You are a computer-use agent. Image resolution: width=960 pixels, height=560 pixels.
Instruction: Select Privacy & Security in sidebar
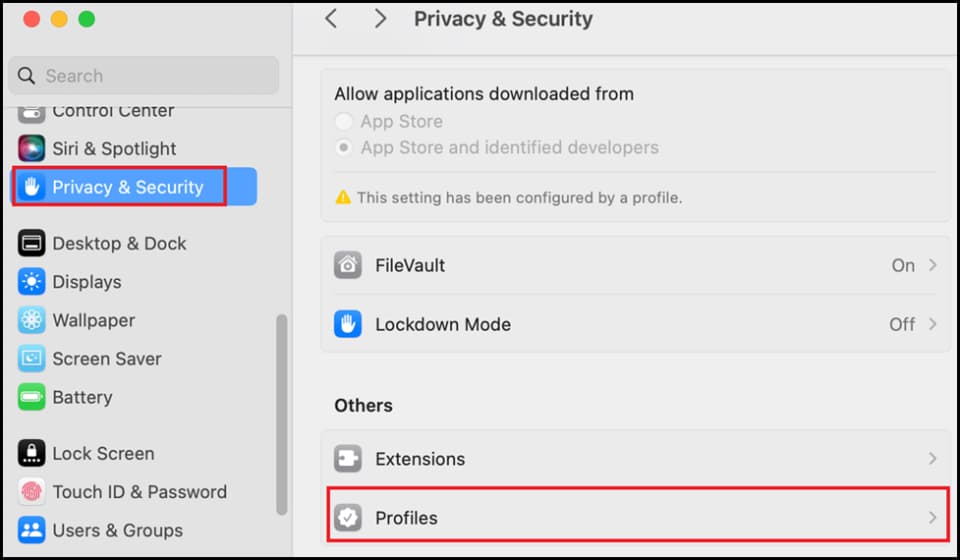coord(134,187)
